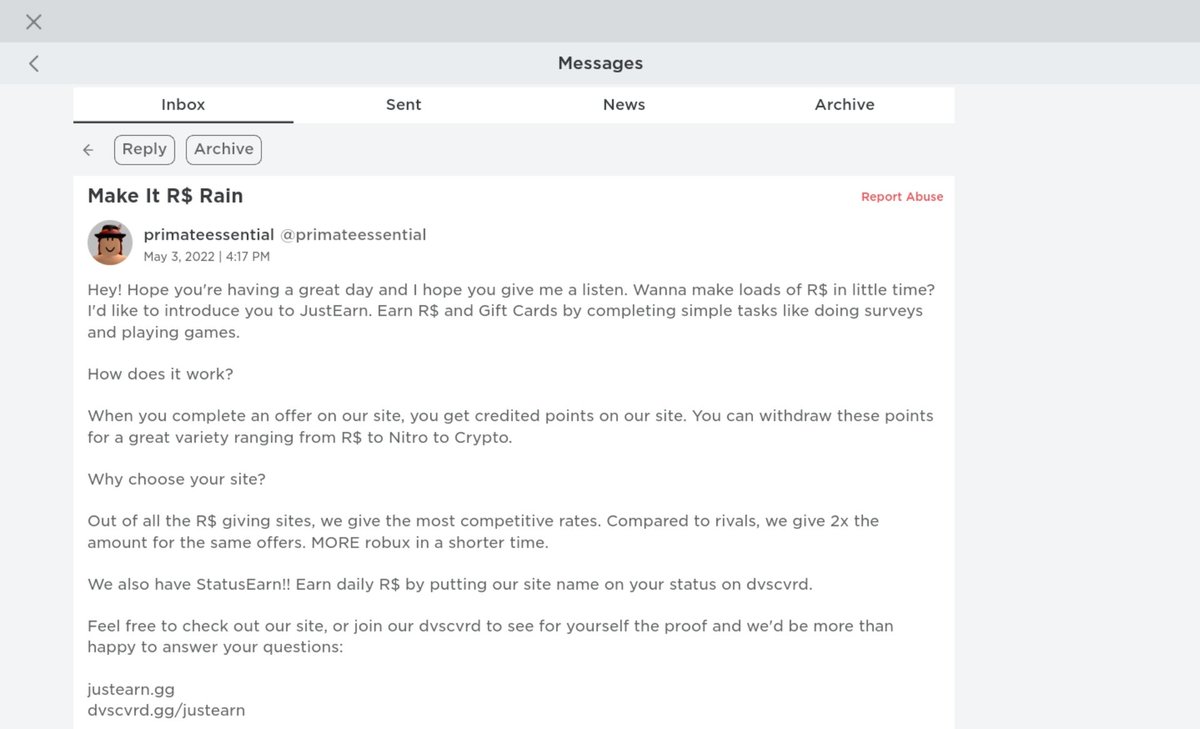Click the Reply button
The image size is (1200, 729).
[x=144, y=149]
